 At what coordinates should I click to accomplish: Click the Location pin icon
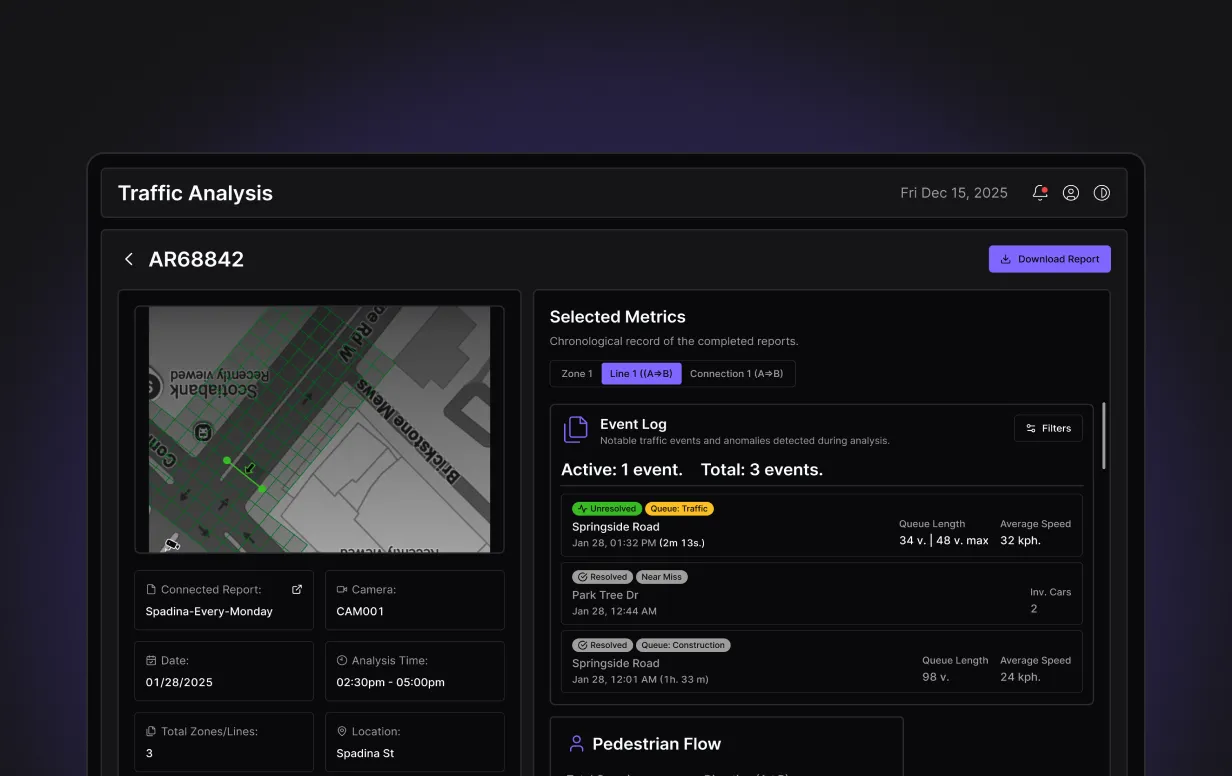point(342,732)
